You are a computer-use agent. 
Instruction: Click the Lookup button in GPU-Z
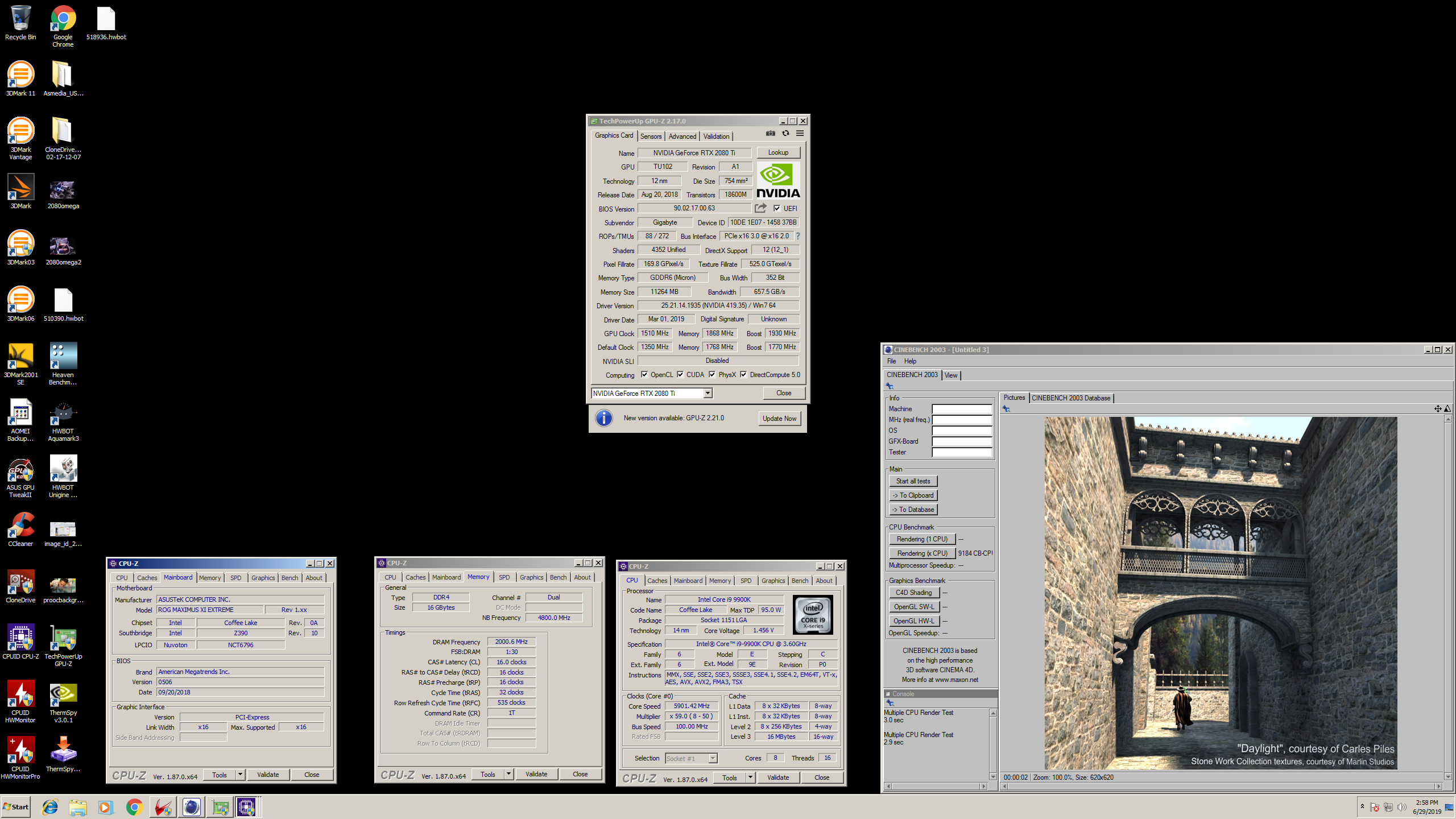tap(778, 152)
